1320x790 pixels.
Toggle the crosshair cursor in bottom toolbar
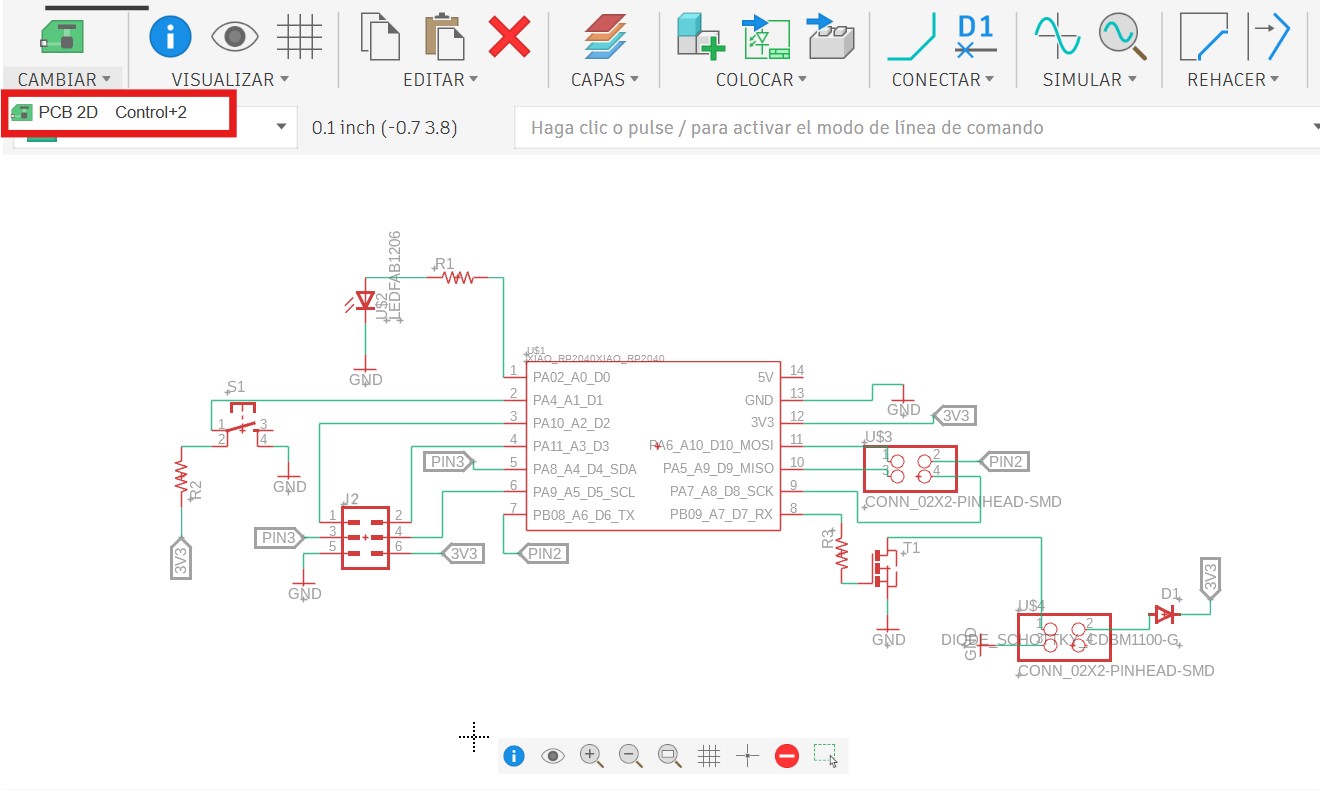(x=747, y=756)
